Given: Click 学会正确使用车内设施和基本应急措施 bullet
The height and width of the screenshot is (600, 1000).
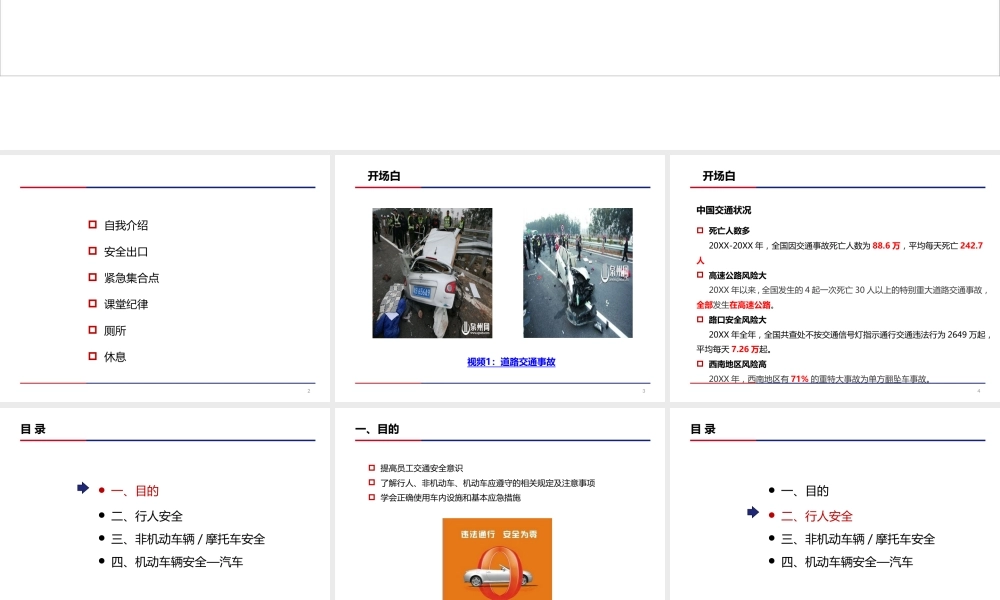Looking at the screenshot, I should 450,498.
